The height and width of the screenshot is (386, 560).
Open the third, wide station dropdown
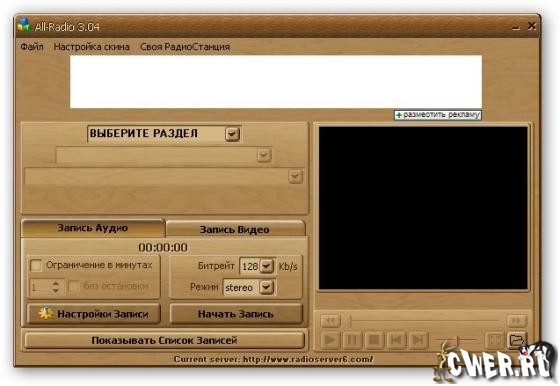click(295, 176)
